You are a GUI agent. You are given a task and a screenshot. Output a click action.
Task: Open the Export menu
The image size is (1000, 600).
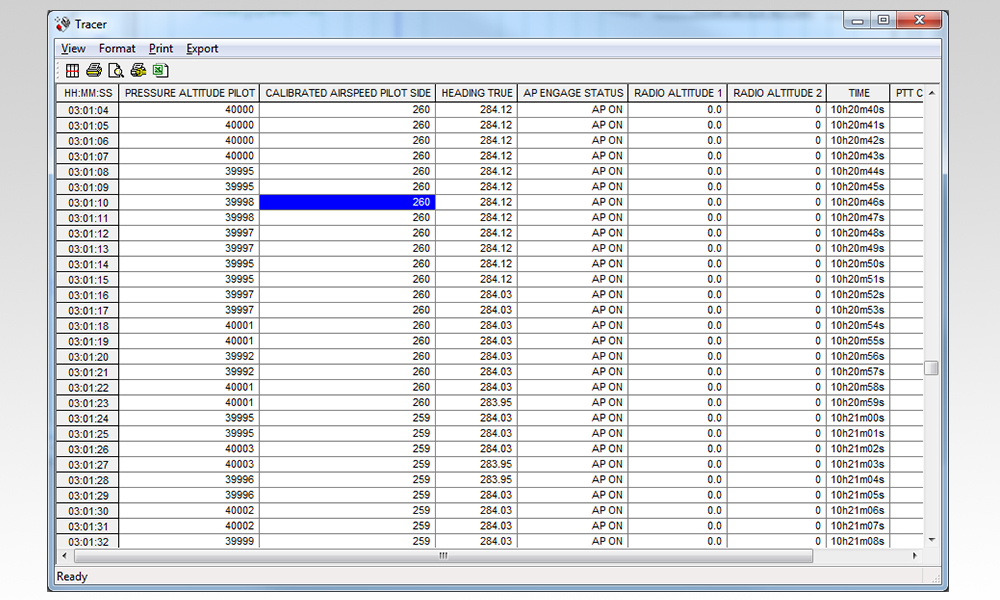[x=202, y=48]
